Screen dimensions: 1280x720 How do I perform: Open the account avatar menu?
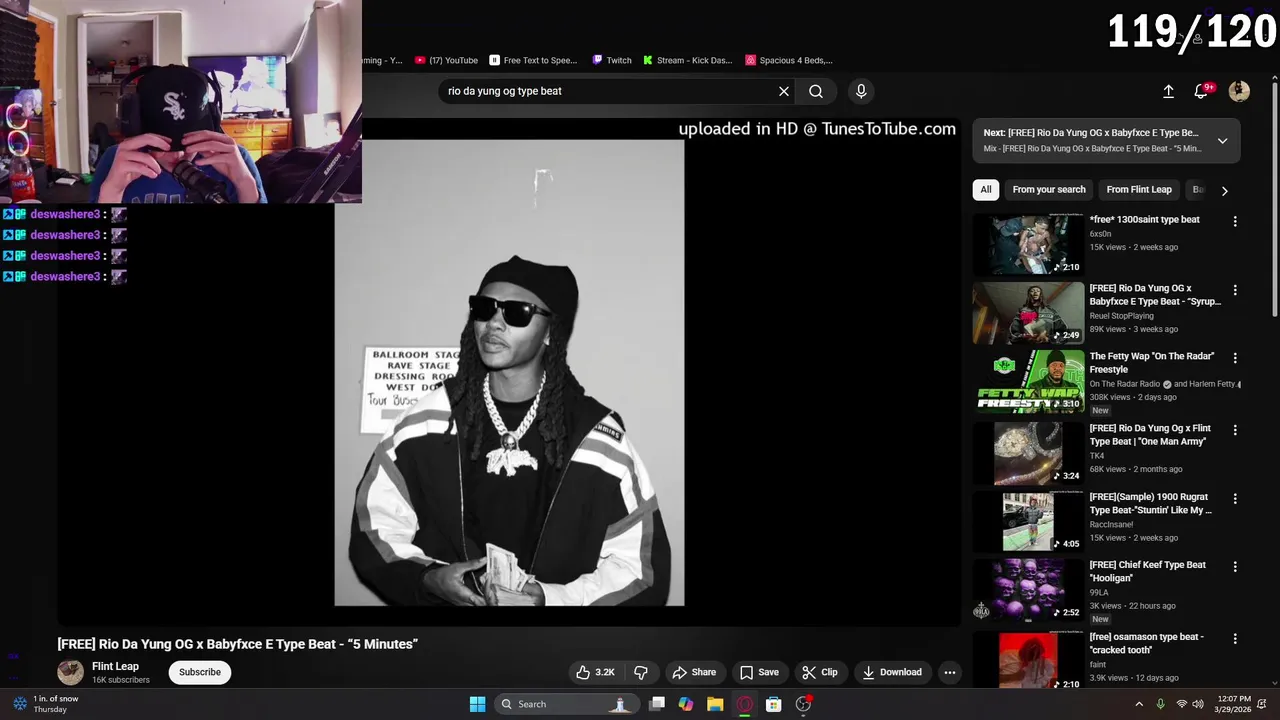[1239, 91]
